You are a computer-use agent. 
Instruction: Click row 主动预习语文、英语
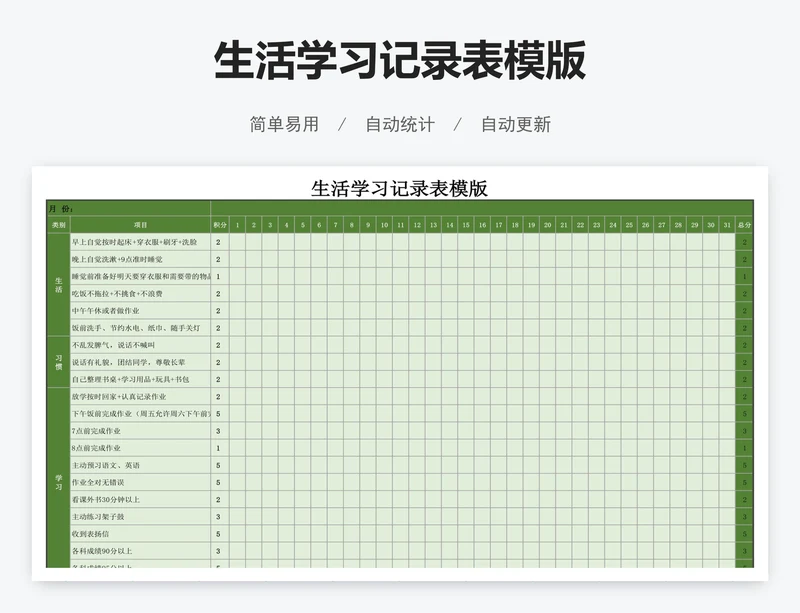[x=140, y=465]
